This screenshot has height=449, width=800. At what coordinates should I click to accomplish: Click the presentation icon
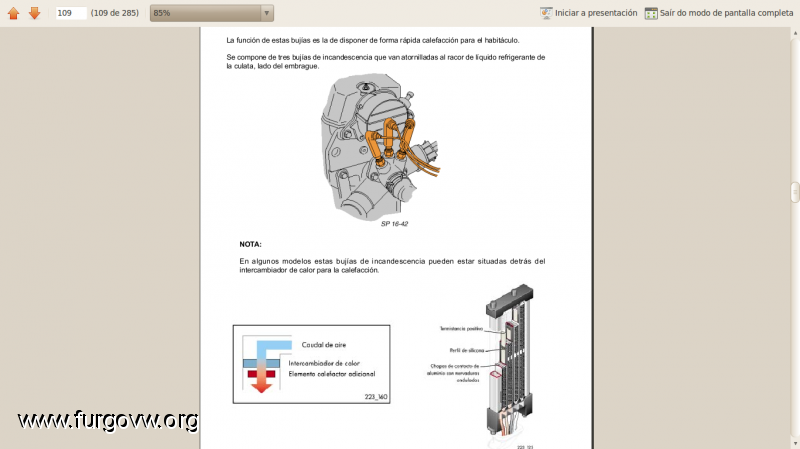(x=546, y=13)
